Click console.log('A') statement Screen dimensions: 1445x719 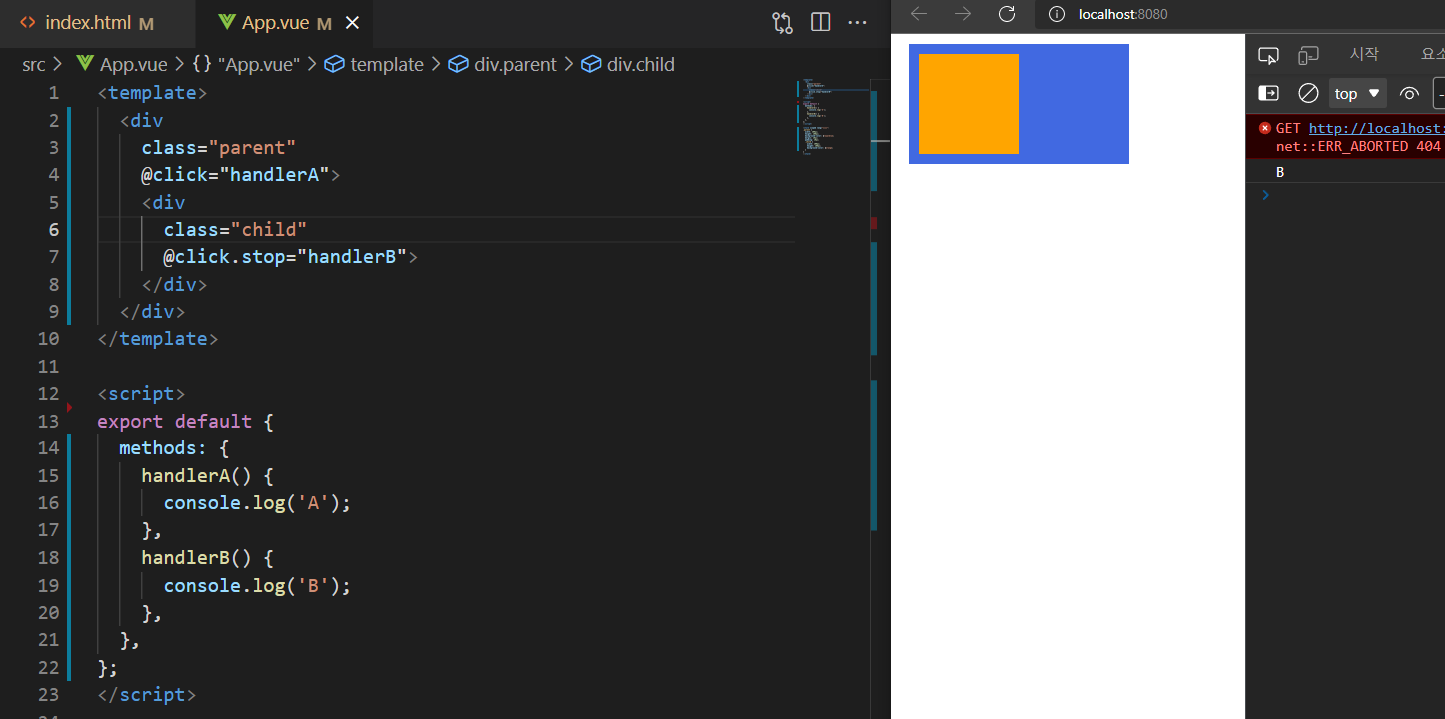[258, 503]
